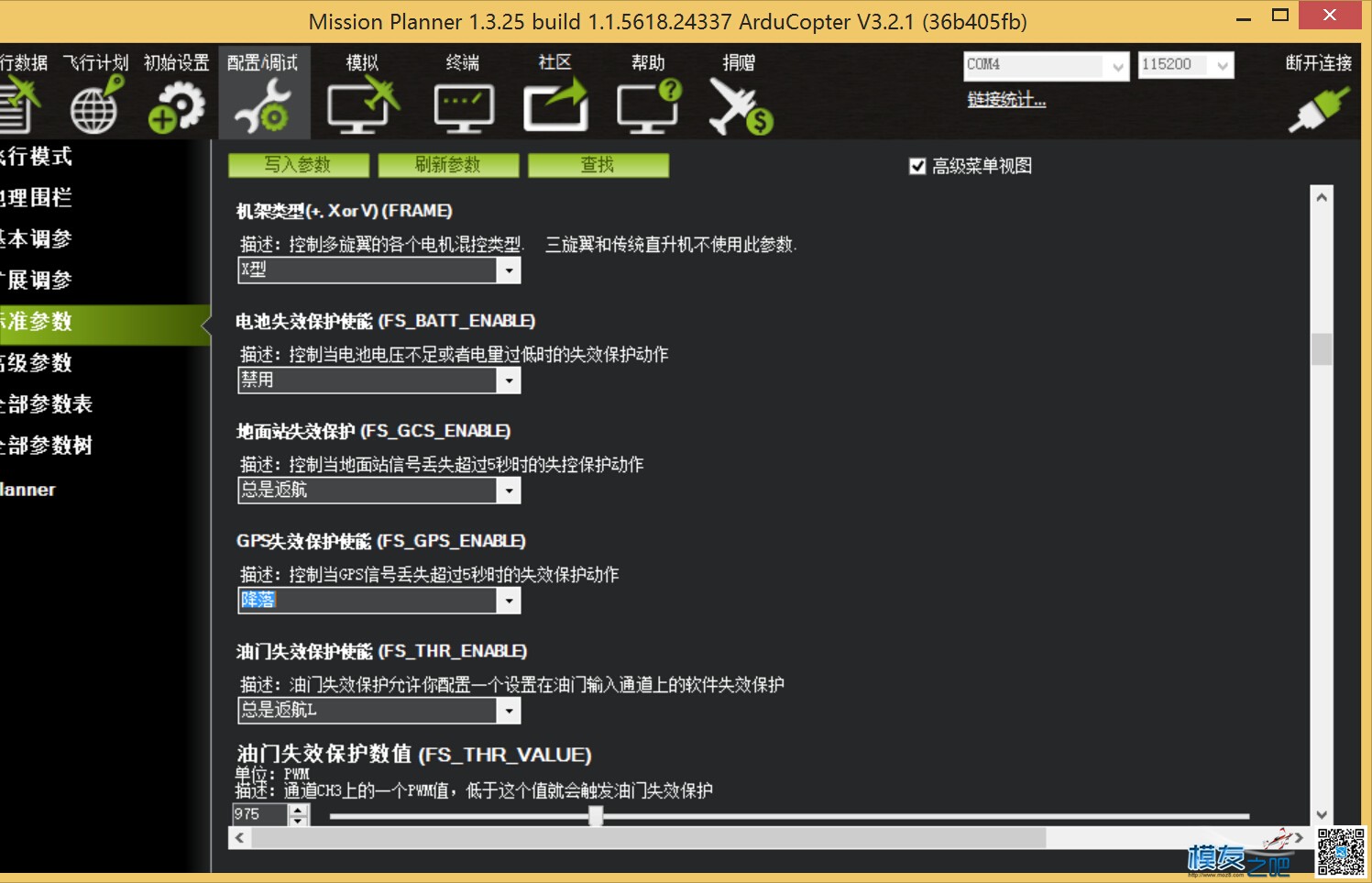Screen dimensions: 1372x883
Task: Click the 断开连接 disconnect plug icon
Action: (x=1319, y=109)
